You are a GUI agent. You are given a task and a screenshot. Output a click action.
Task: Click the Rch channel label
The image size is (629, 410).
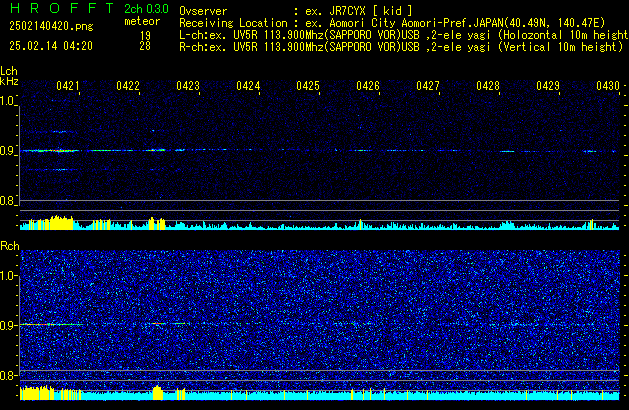tap(10, 246)
